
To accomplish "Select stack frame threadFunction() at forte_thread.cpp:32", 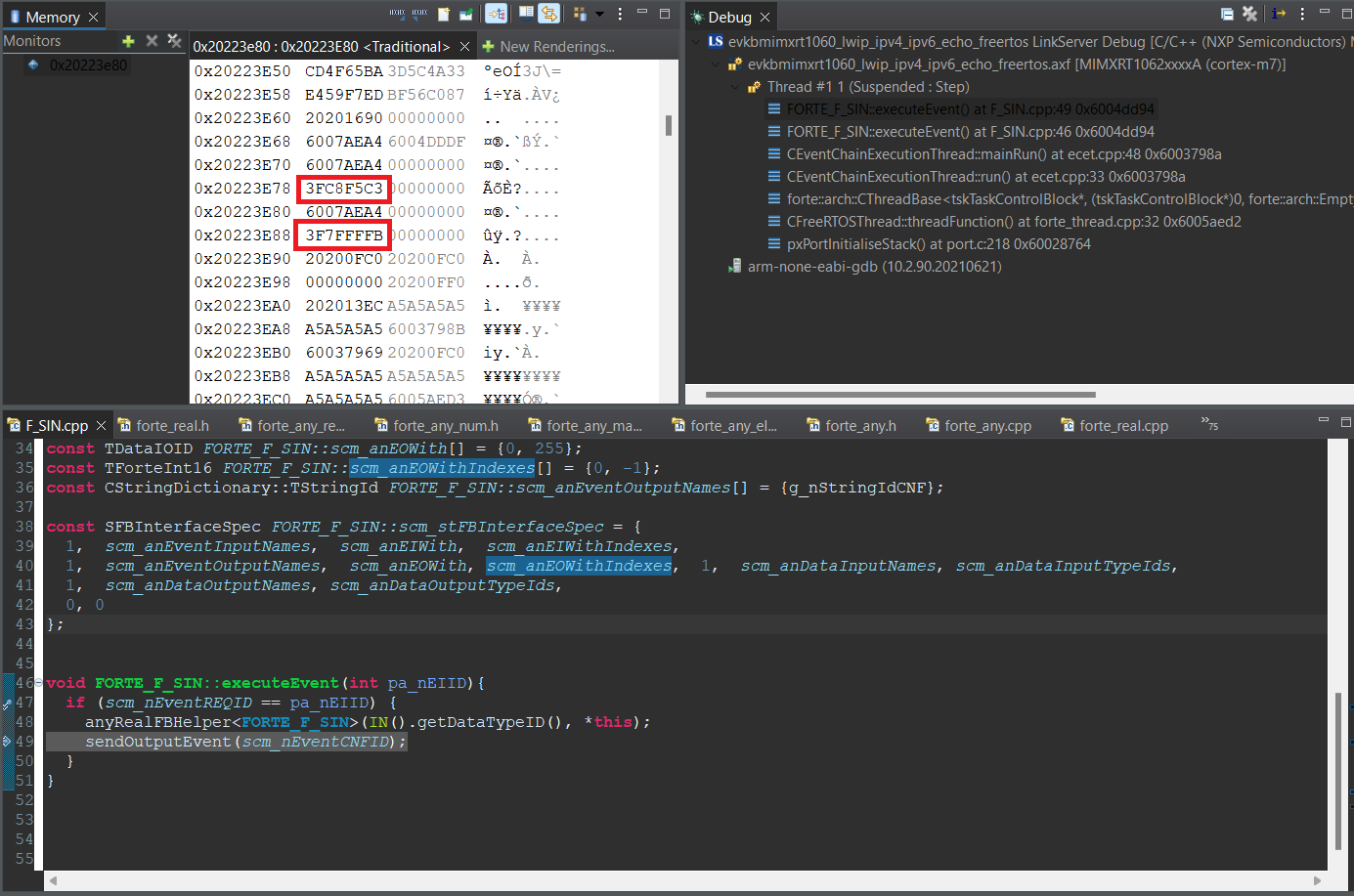I will [x=1004, y=222].
